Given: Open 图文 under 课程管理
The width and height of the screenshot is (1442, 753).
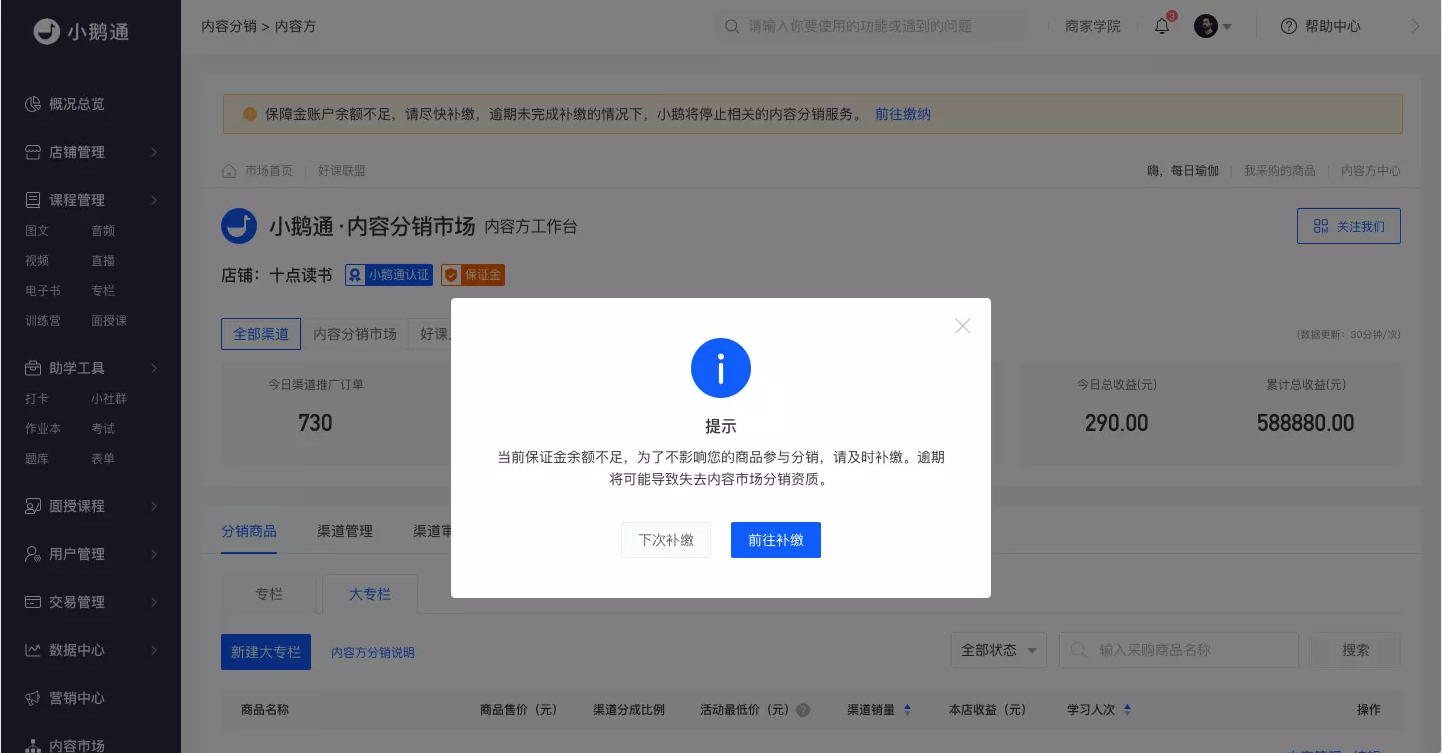Looking at the screenshot, I should pyautogui.click(x=37, y=231).
